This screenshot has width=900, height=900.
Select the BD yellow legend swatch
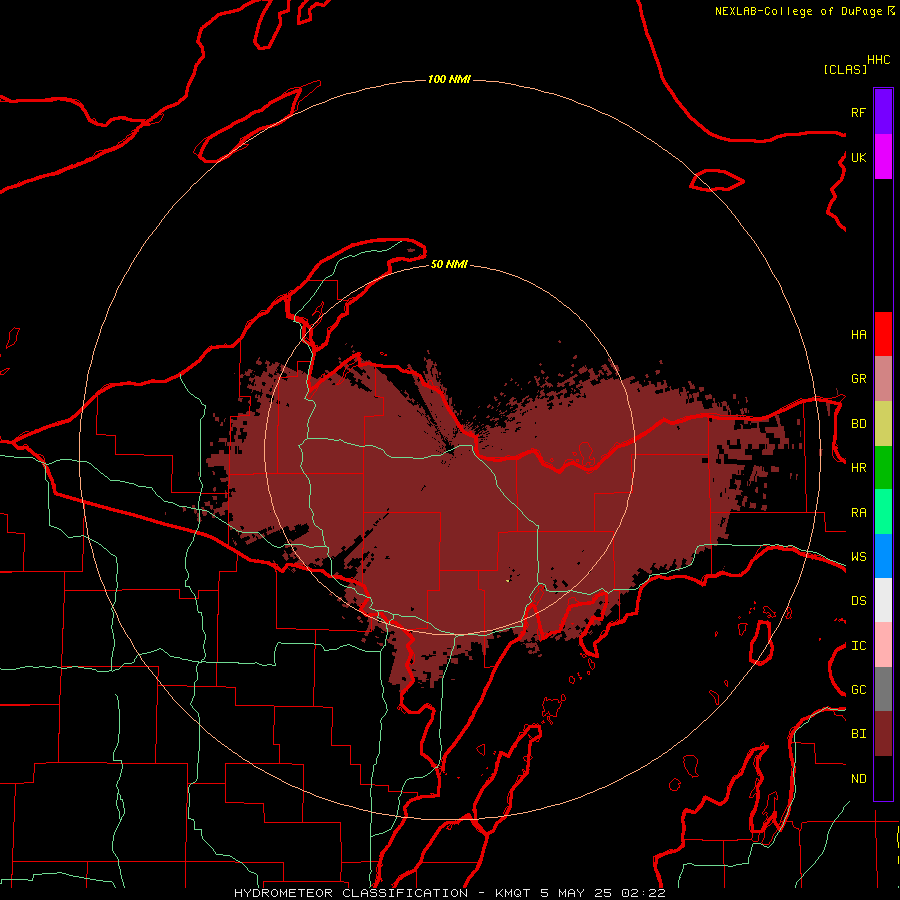tap(883, 424)
